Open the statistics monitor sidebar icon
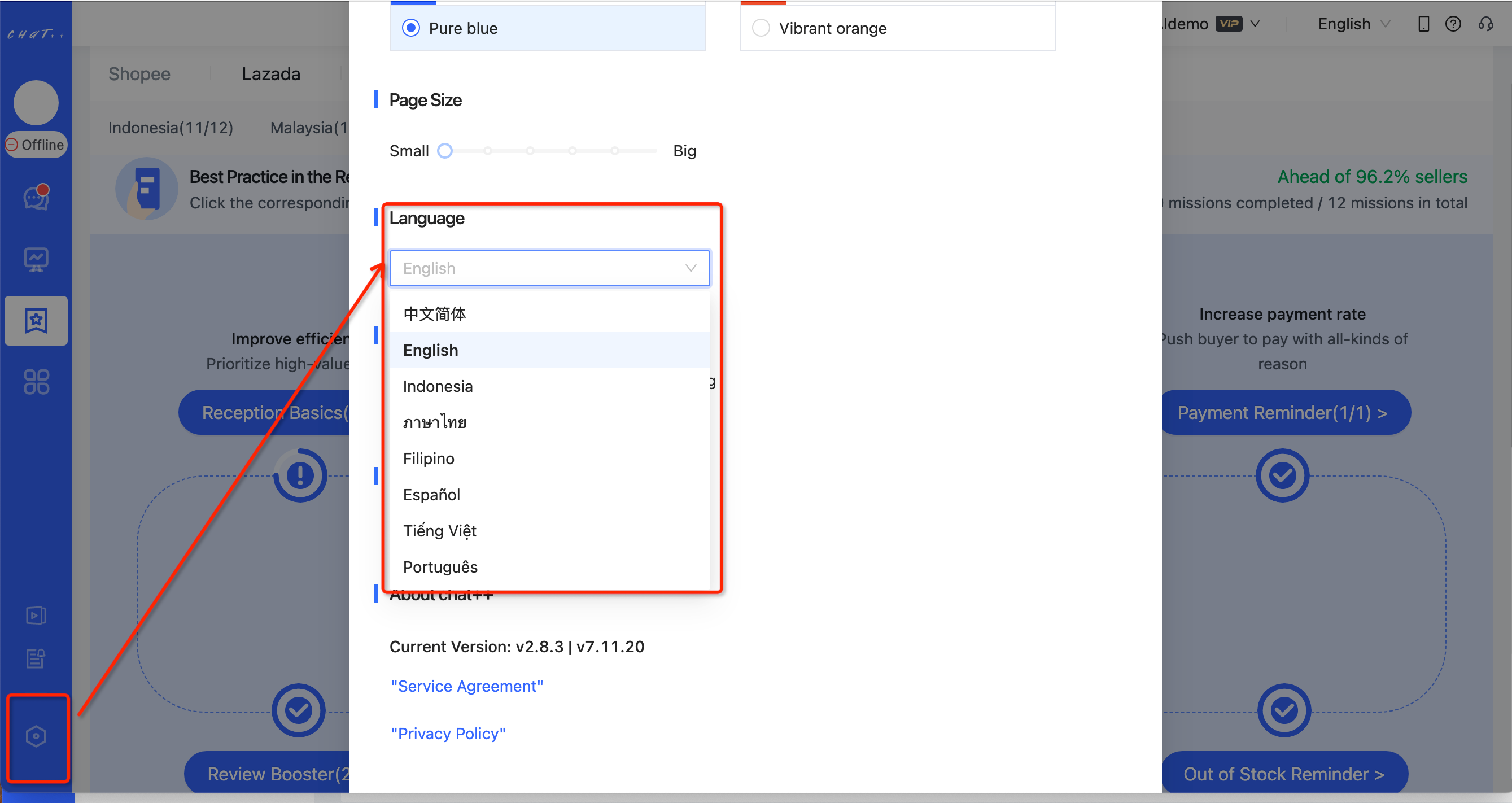The height and width of the screenshot is (803, 1512). point(36,259)
